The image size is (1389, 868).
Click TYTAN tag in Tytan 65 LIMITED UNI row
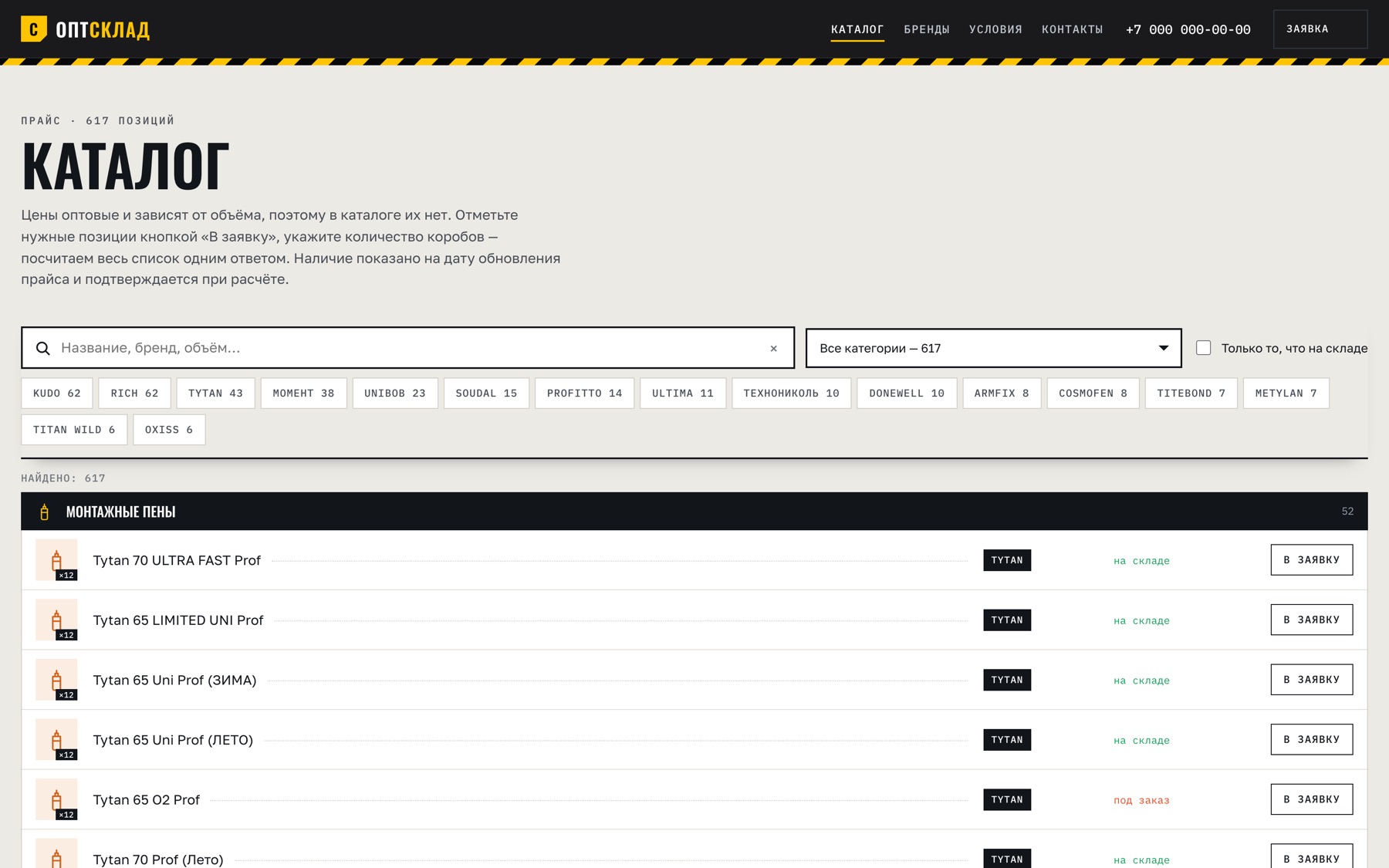click(x=1007, y=620)
